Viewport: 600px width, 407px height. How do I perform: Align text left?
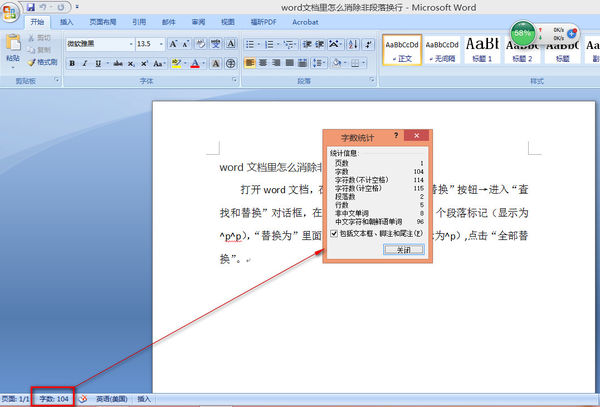[x=250, y=63]
